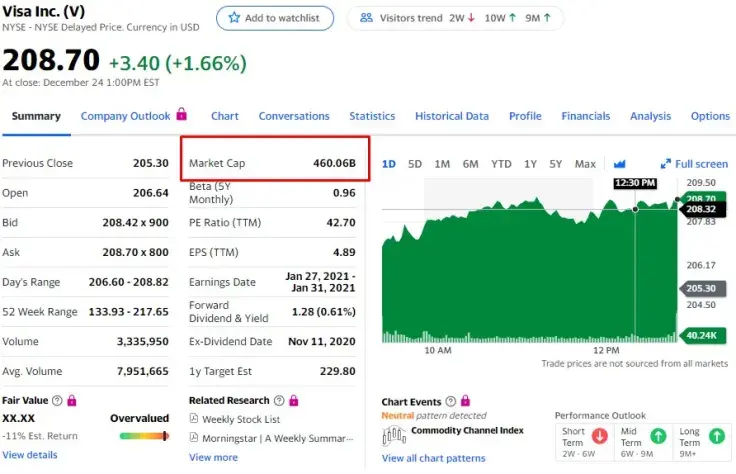Image resolution: width=736 pixels, height=474 pixels.
Task: Click the Long Term green up arrow
Action: pos(717,436)
